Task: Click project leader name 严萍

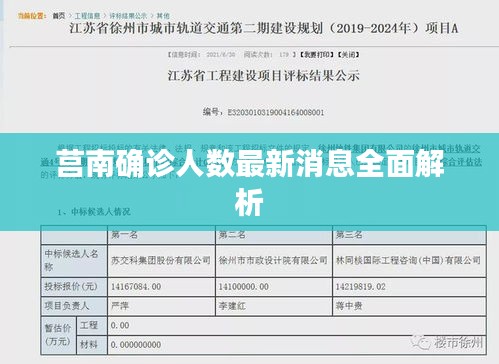Action: (120, 306)
